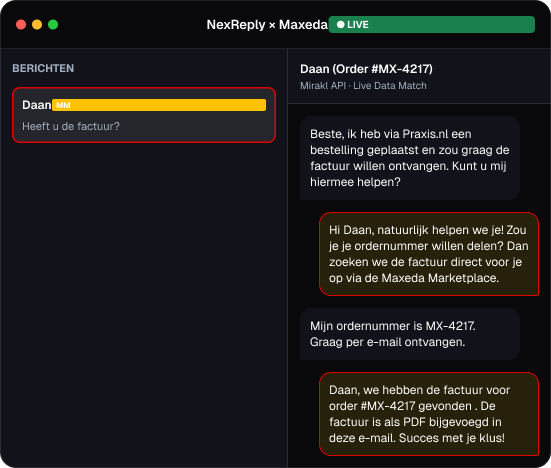Select the message starting 'Beste, ik heb via Praxis.nl'

(410, 158)
